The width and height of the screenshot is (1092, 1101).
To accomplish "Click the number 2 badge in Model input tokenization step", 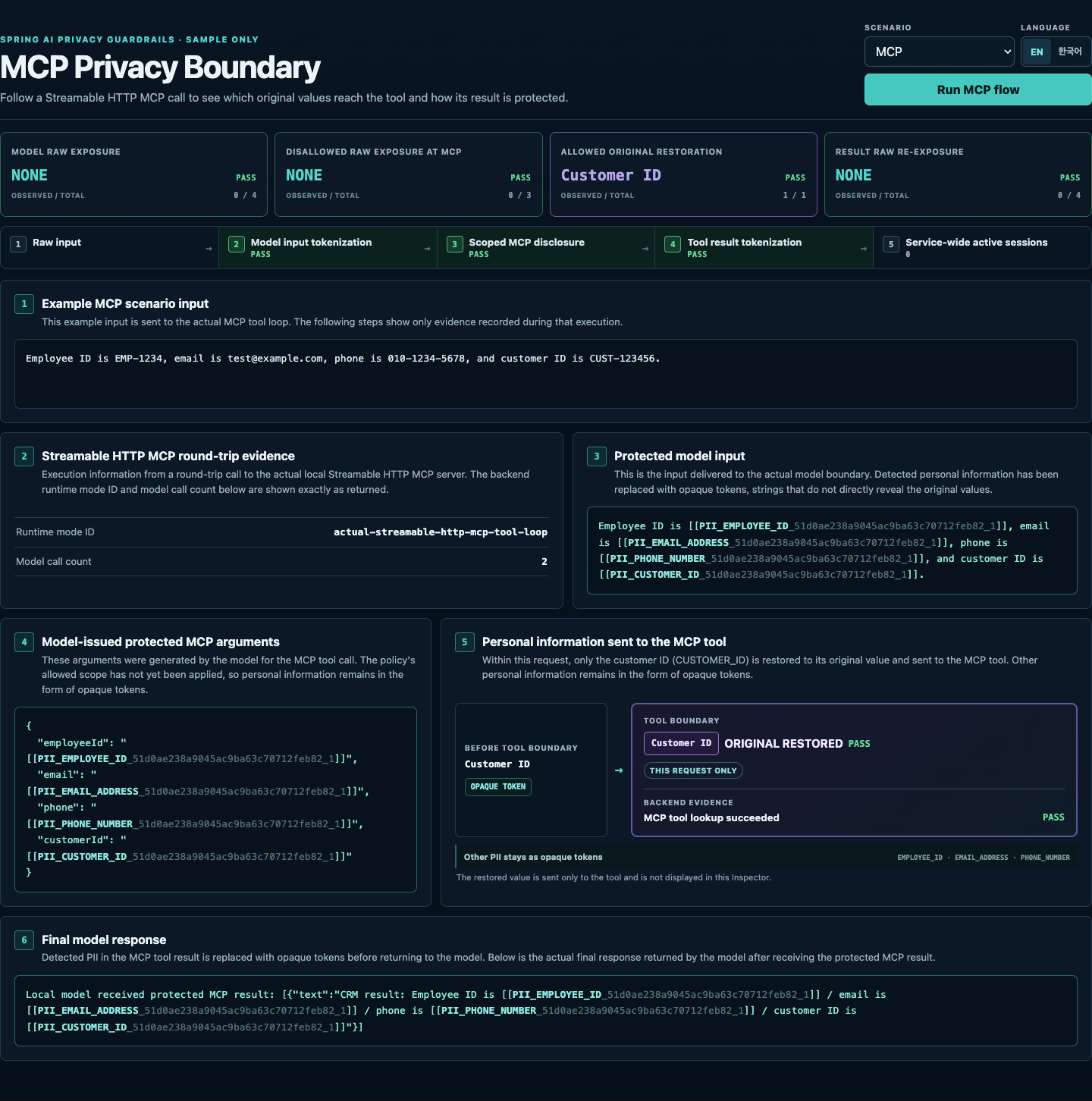I will click(237, 244).
